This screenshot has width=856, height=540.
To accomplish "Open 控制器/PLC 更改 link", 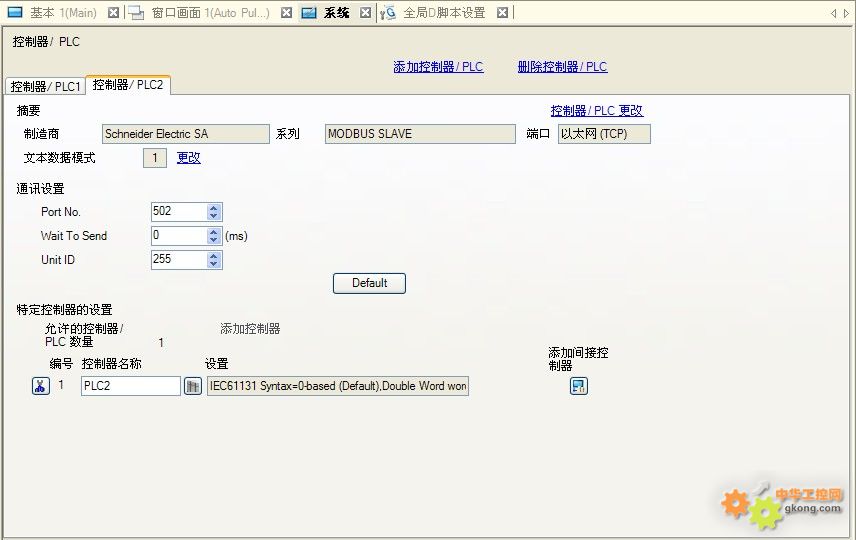I will tap(597, 111).
